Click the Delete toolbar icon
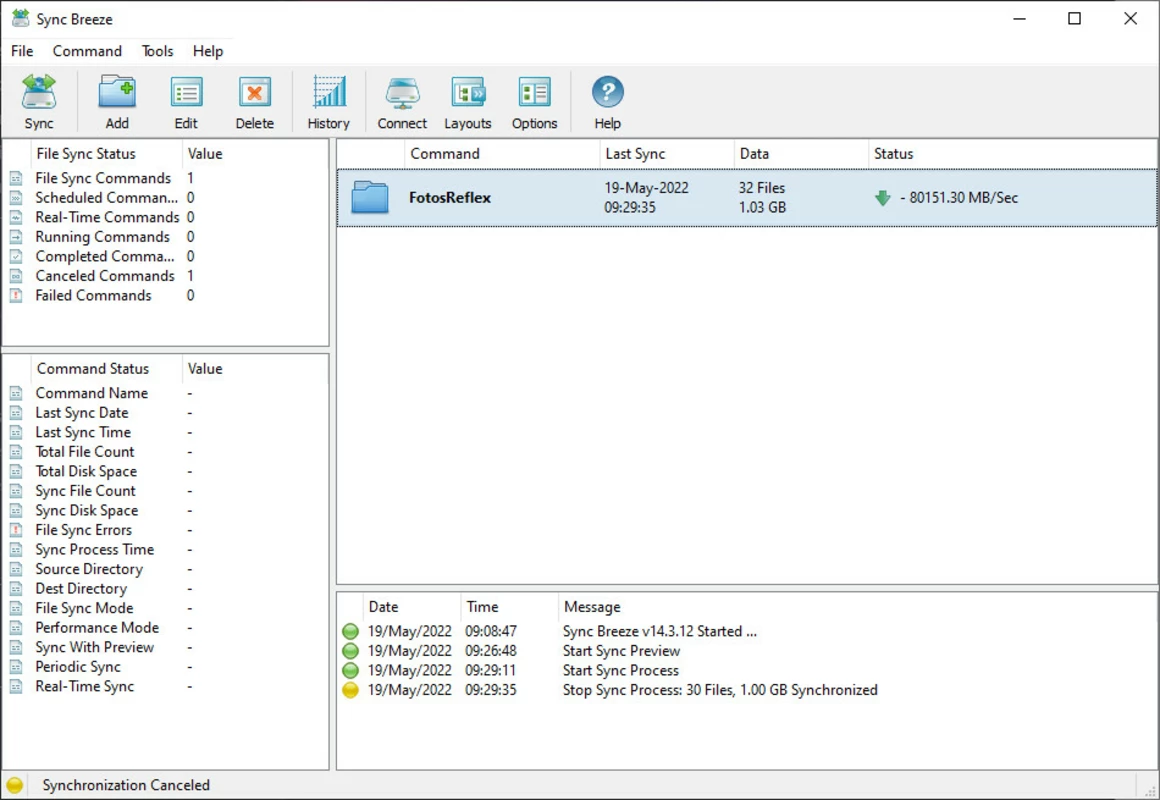Screen dimensions: 1160x800 coord(254,93)
